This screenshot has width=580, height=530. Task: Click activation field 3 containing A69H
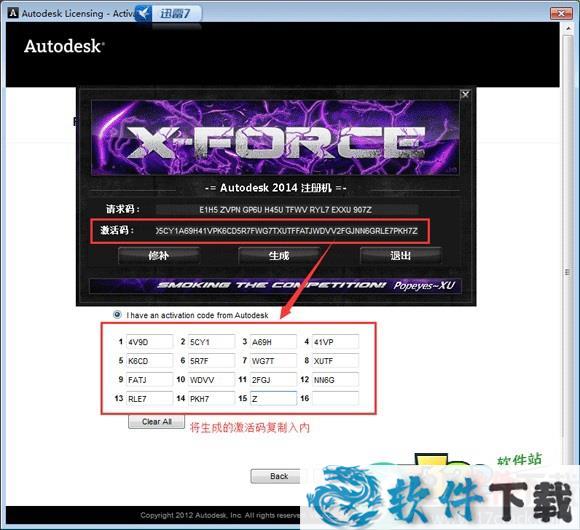click(x=273, y=342)
